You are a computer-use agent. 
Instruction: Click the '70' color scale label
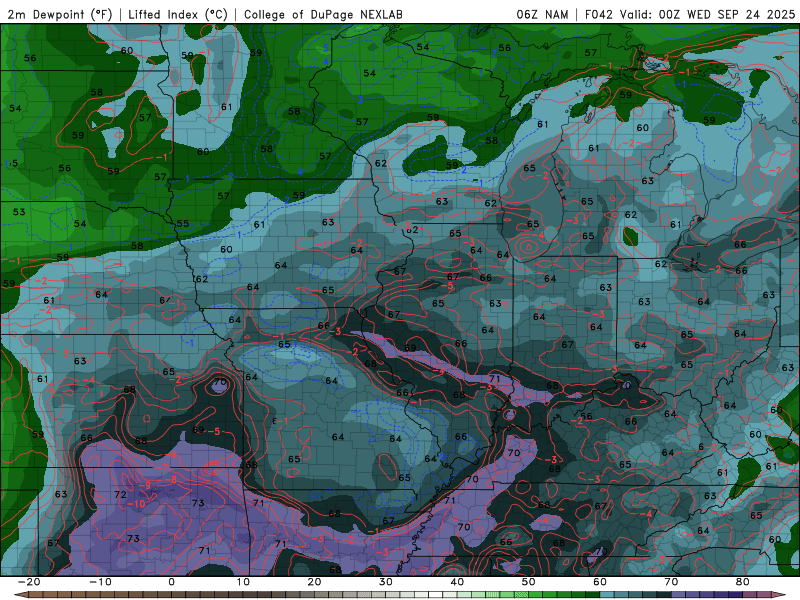[x=671, y=582]
